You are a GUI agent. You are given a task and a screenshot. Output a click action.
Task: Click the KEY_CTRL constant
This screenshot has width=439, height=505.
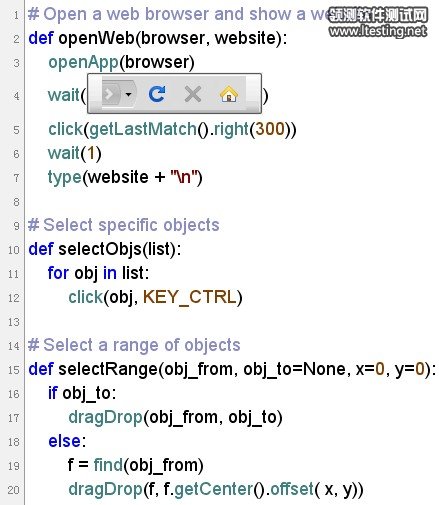tap(189, 297)
